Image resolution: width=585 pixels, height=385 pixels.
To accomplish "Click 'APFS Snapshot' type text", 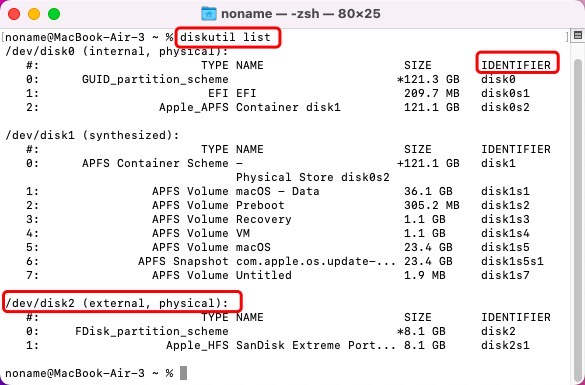I will [x=183, y=261].
